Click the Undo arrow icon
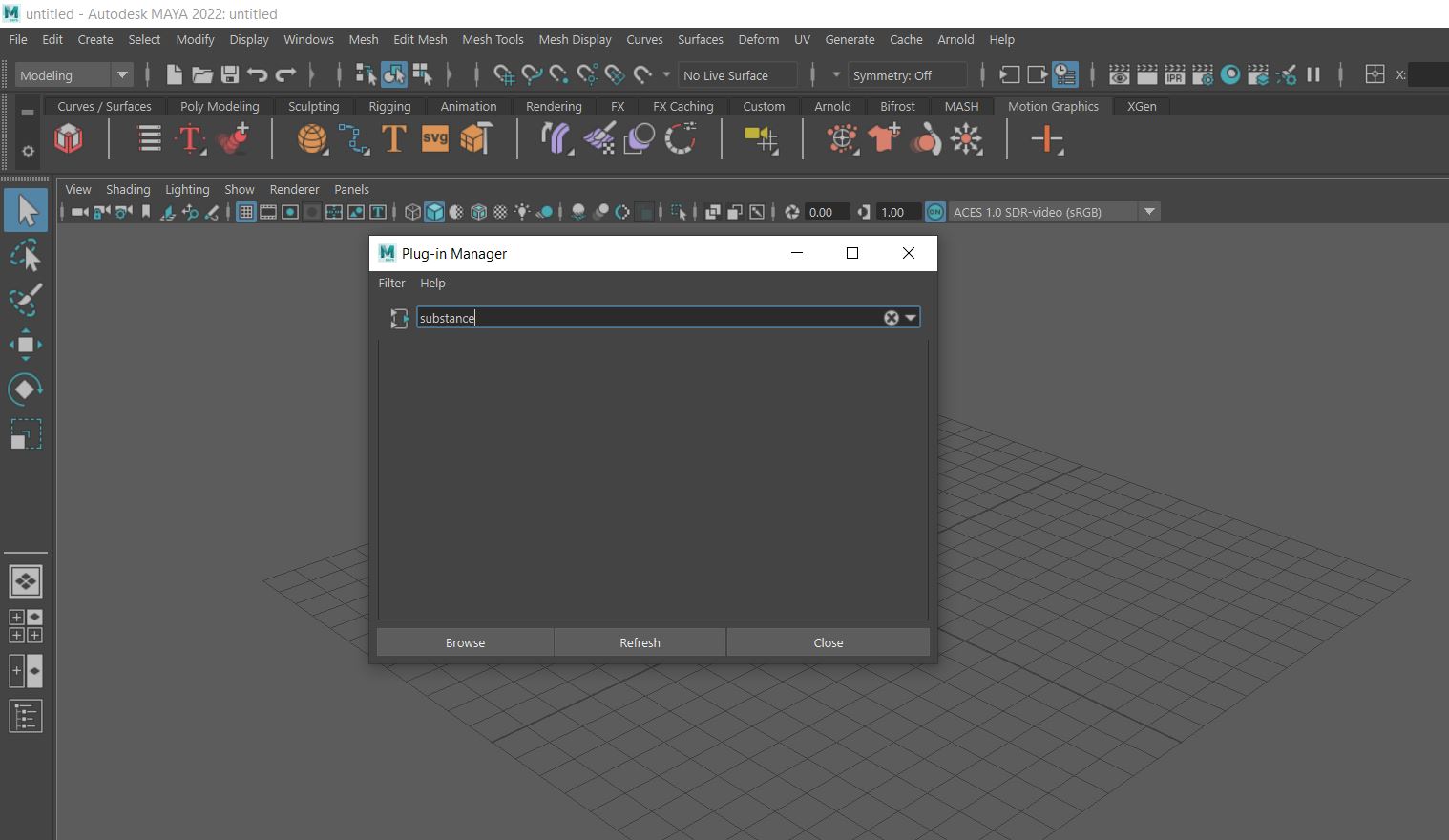 pos(257,75)
